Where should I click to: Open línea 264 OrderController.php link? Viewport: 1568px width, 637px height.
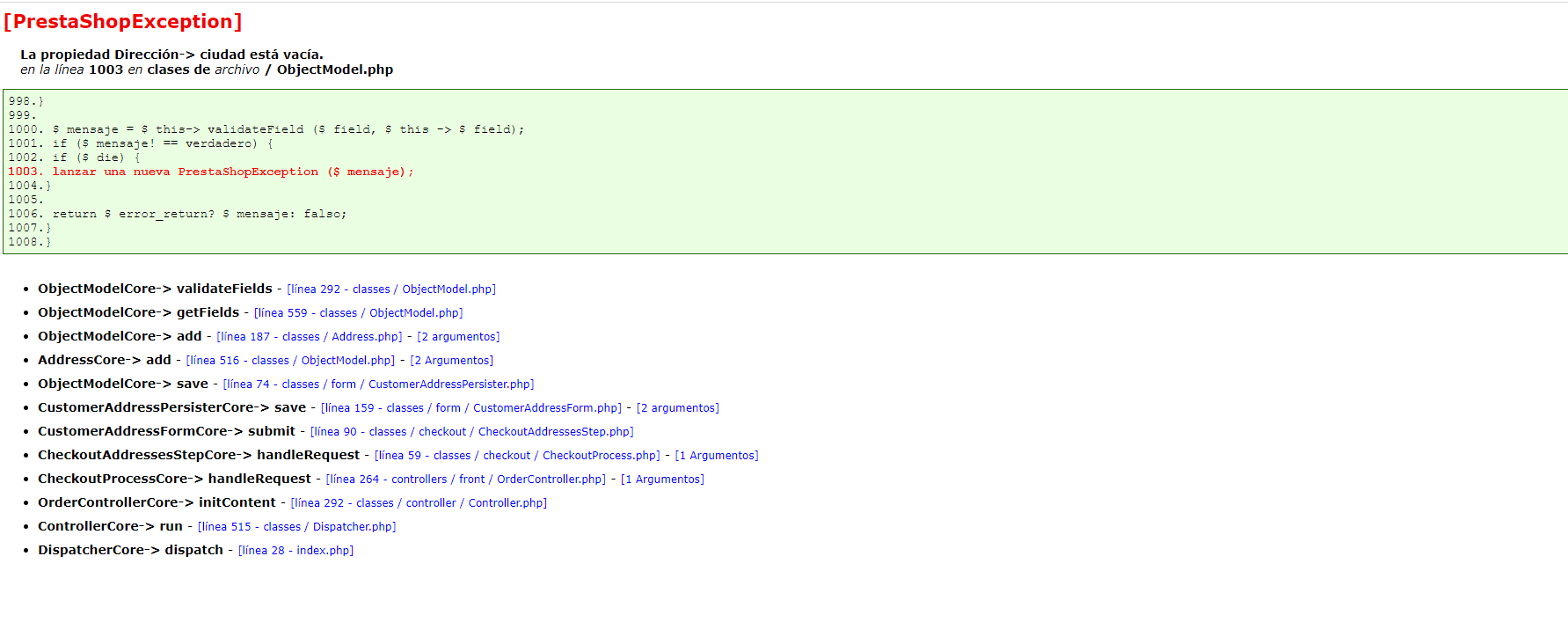pos(466,480)
